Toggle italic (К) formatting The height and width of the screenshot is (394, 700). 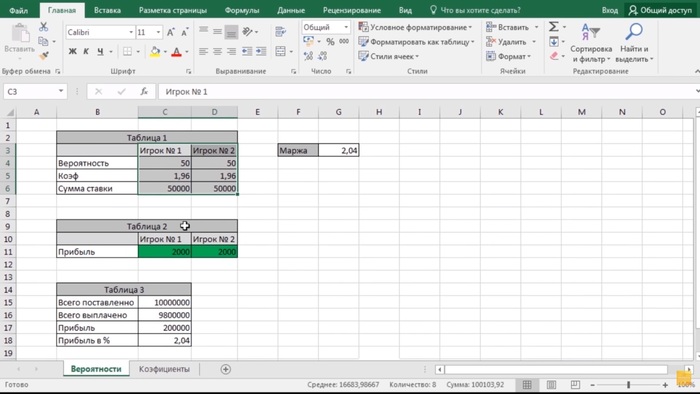click(86, 52)
